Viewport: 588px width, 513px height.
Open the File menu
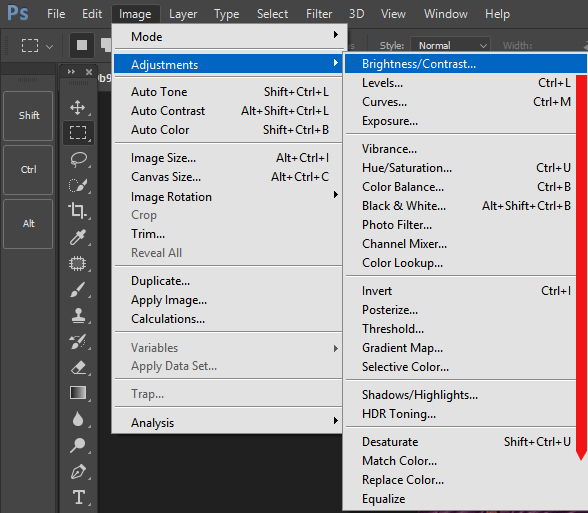pyautogui.click(x=56, y=14)
